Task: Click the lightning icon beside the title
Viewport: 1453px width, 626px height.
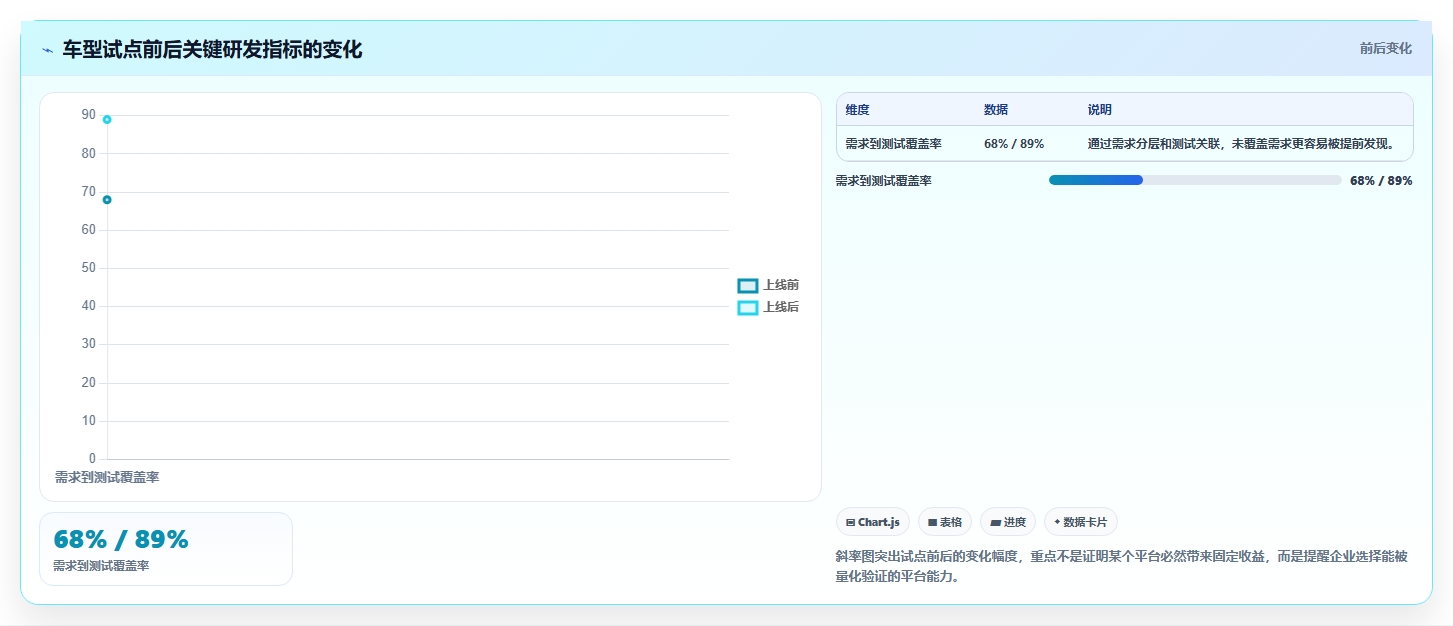Action: [x=47, y=50]
